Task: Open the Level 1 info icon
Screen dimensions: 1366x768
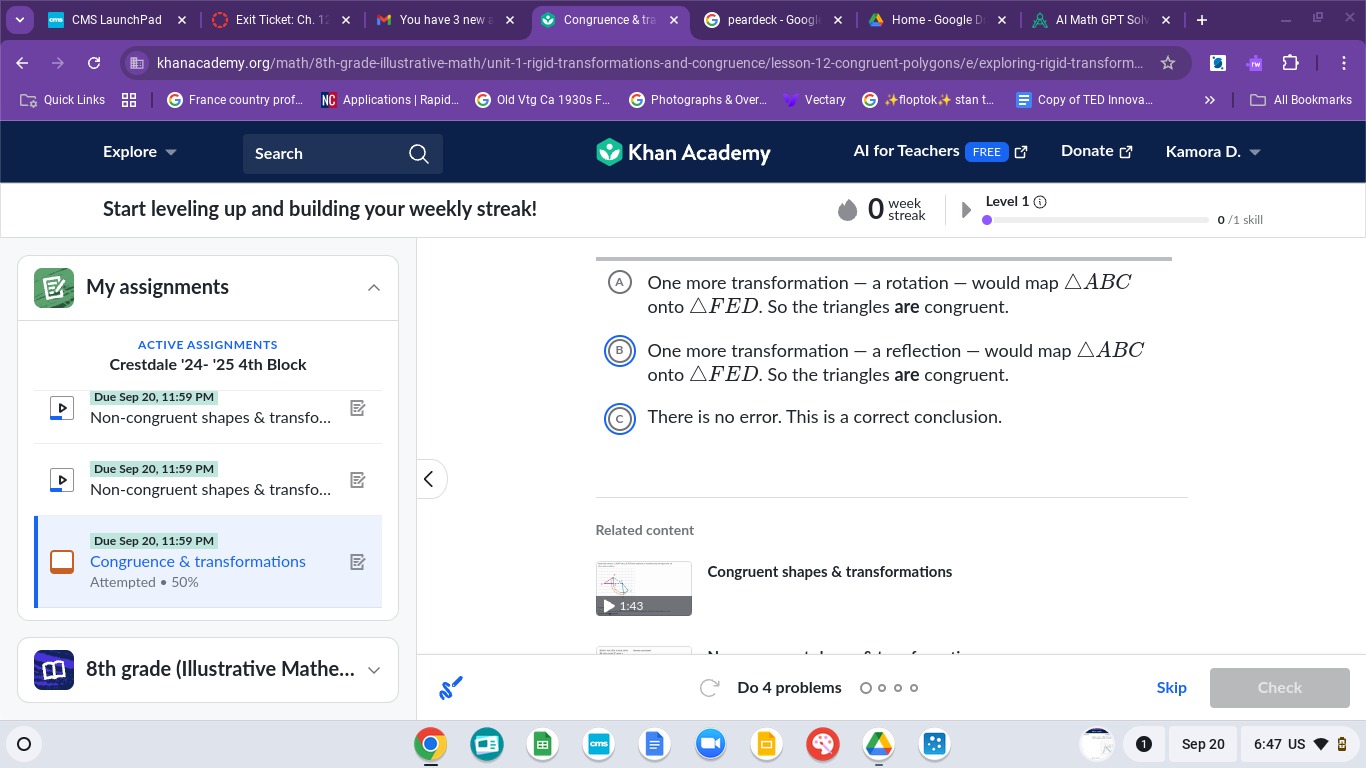Action: tap(1040, 202)
